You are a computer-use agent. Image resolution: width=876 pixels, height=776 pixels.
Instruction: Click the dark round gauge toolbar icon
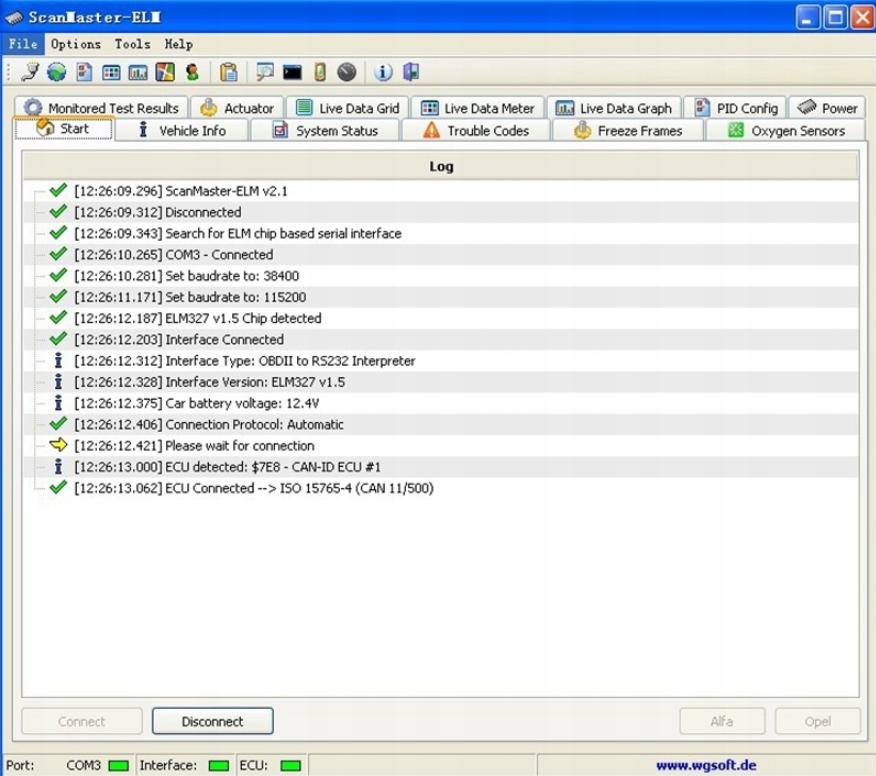(346, 72)
